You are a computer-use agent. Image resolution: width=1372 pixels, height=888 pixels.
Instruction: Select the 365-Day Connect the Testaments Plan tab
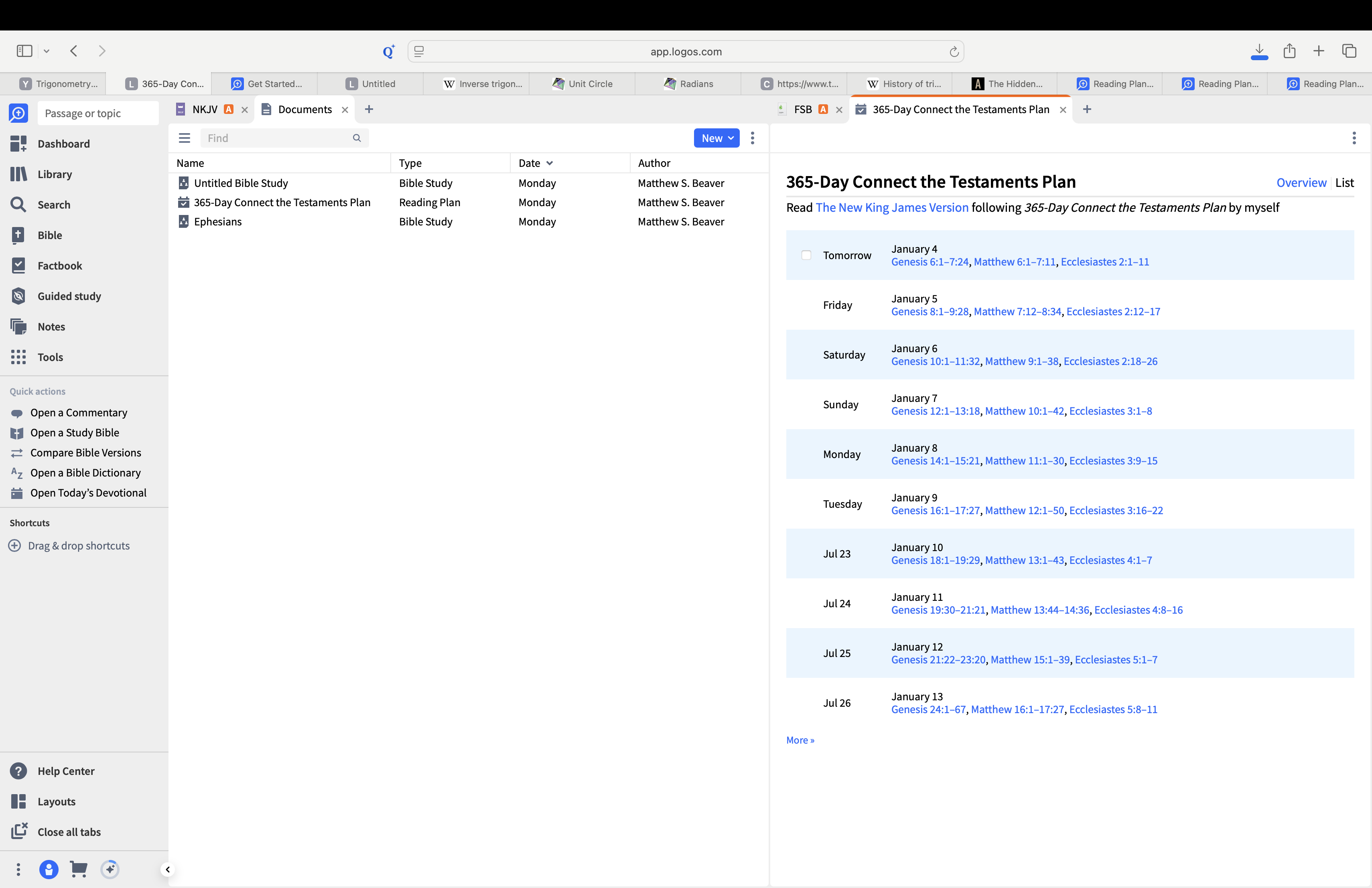960,109
